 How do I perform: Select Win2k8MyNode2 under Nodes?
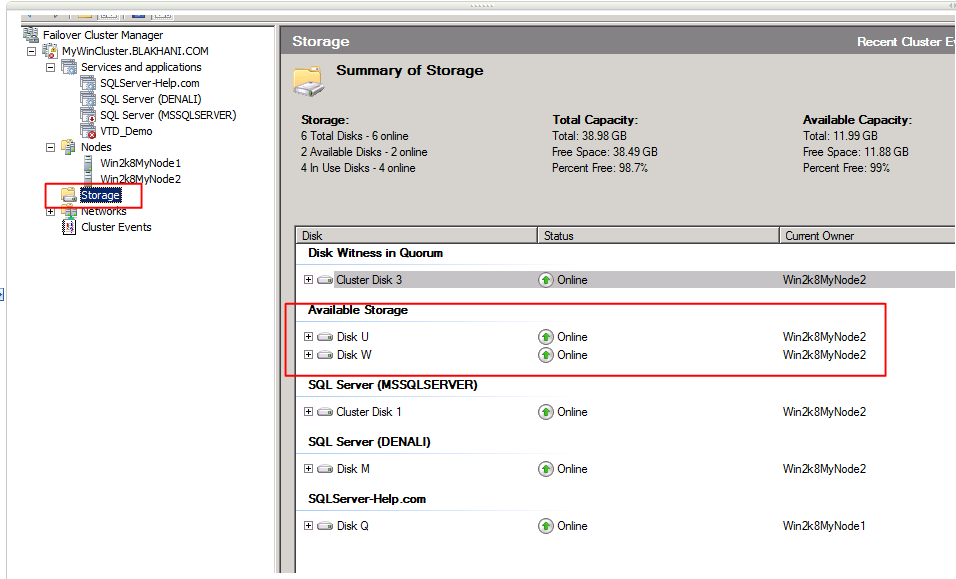[x=140, y=179]
